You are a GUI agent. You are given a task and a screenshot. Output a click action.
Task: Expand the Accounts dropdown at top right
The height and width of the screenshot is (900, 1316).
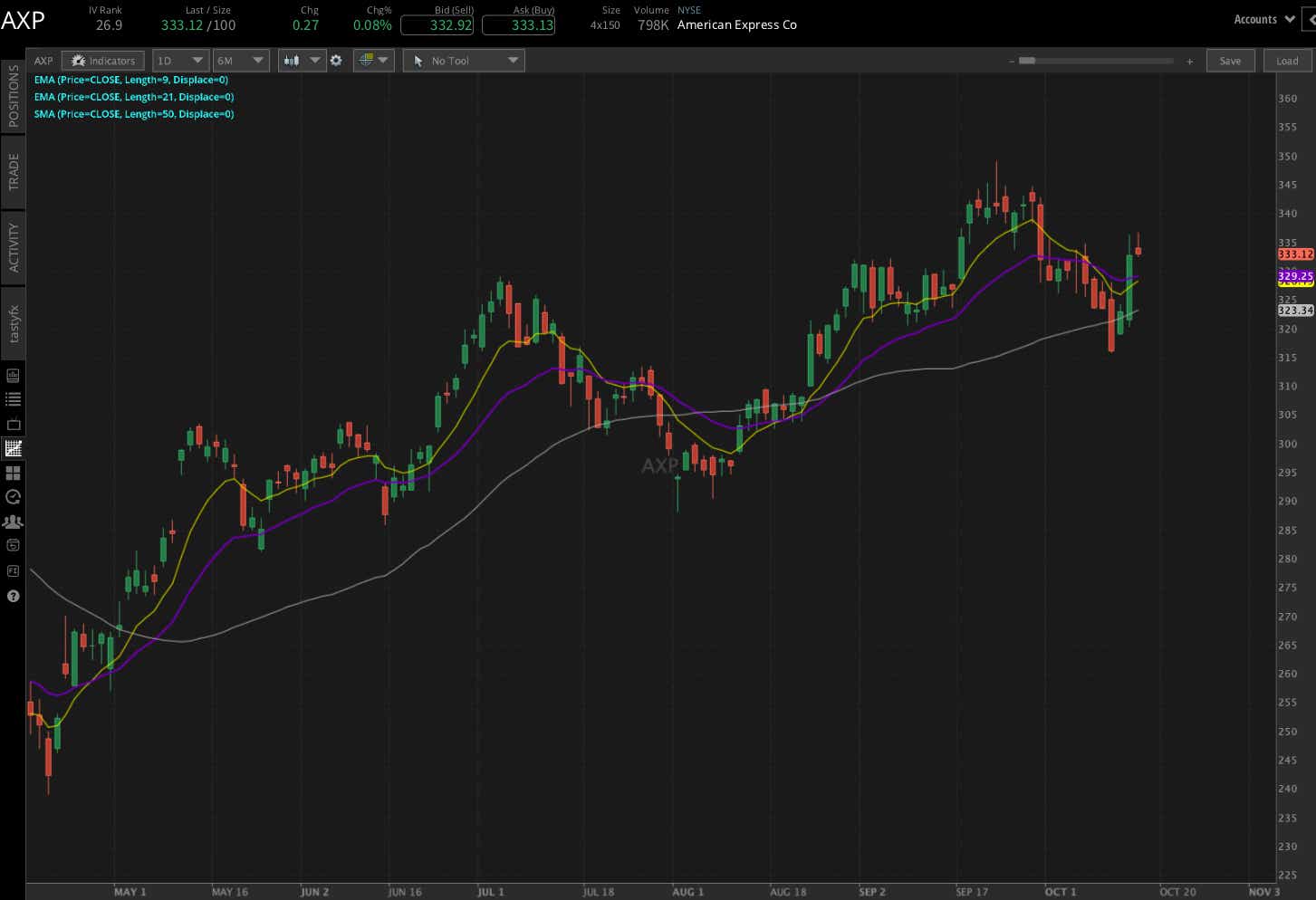point(1262,18)
